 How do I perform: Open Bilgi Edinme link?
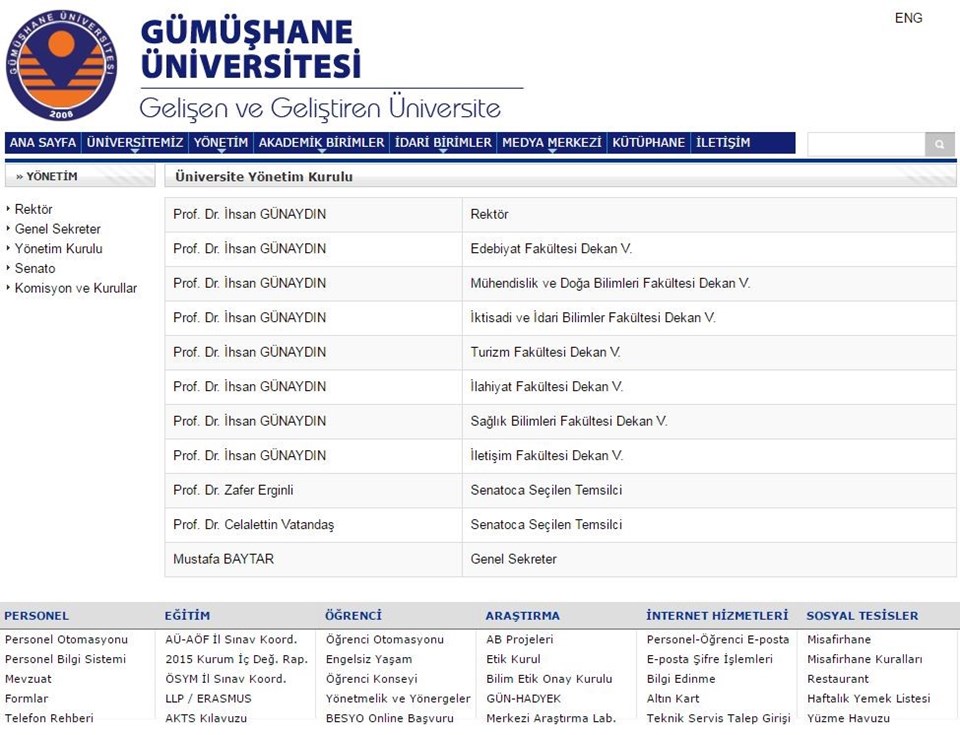click(x=681, y=679)
